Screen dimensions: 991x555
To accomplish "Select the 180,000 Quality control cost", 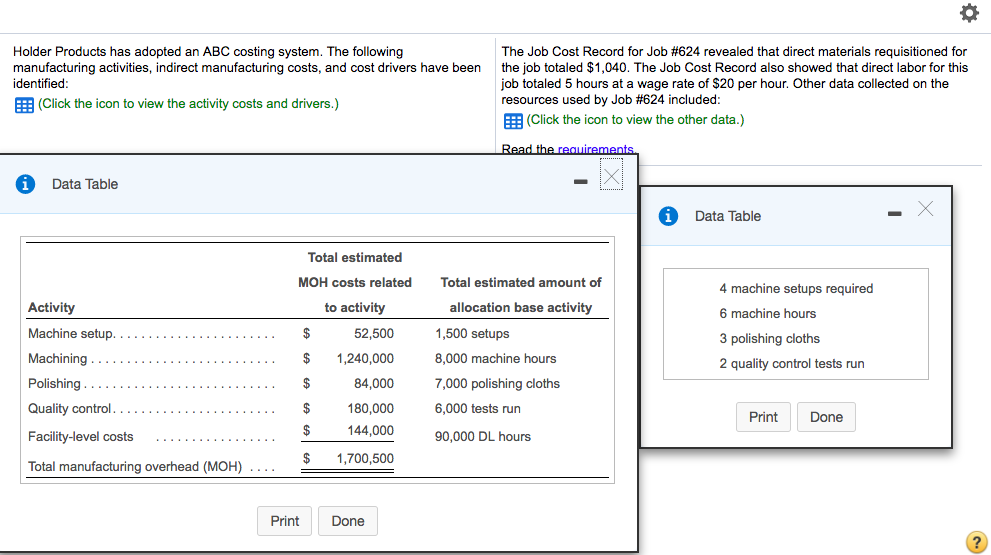I will click(370, 409).
